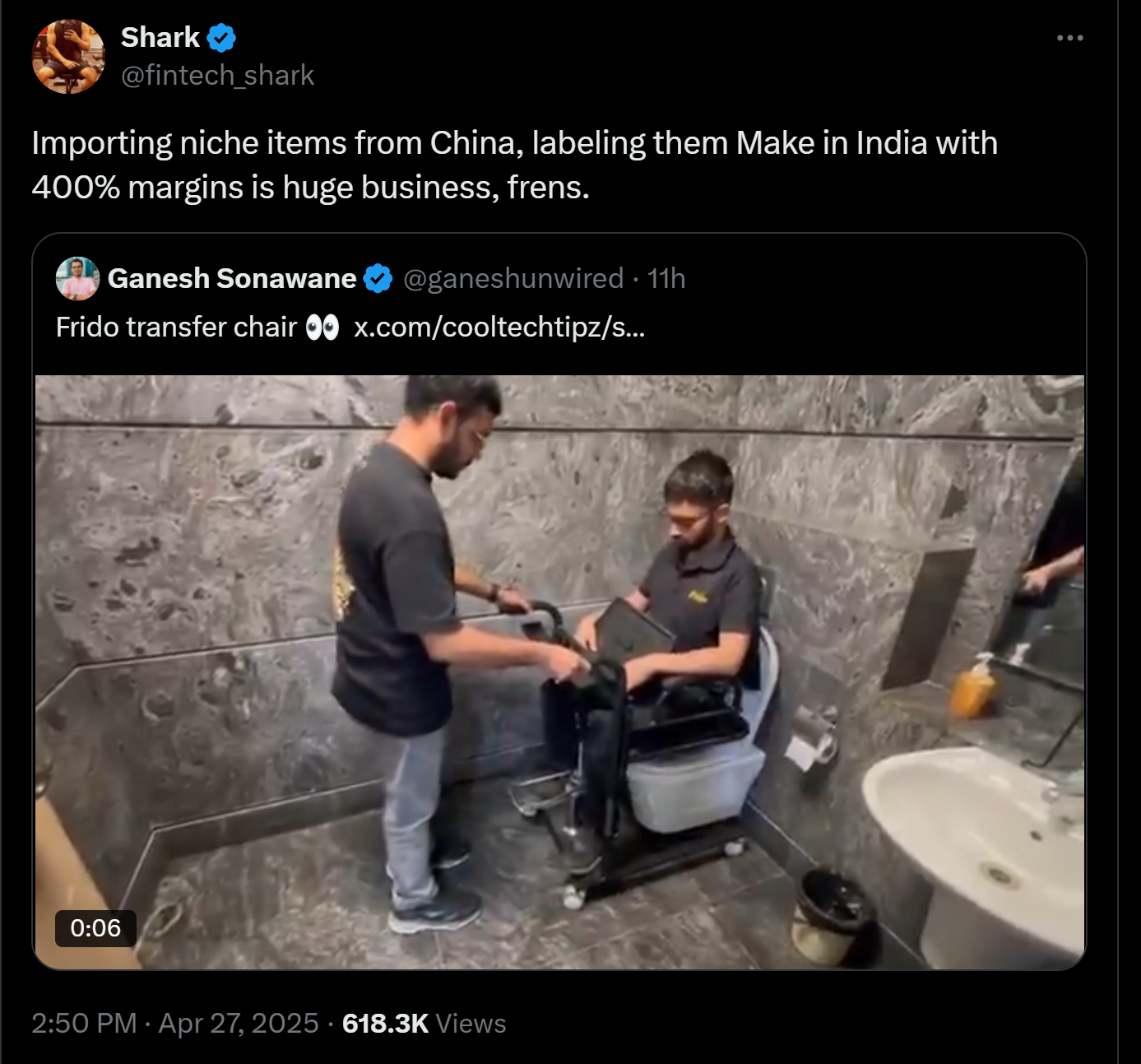Click the "Importing niche items" tweet line
The width and height of the screenshot is (1141, 1064).
click(514, 143)
